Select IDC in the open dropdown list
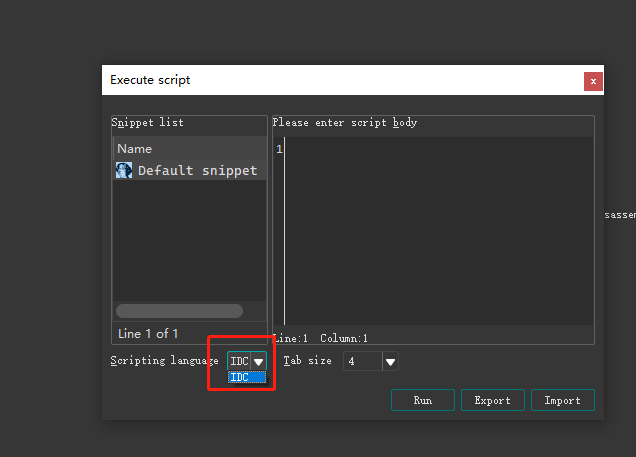This screenshot has height=457, width=636. point(246,377)
